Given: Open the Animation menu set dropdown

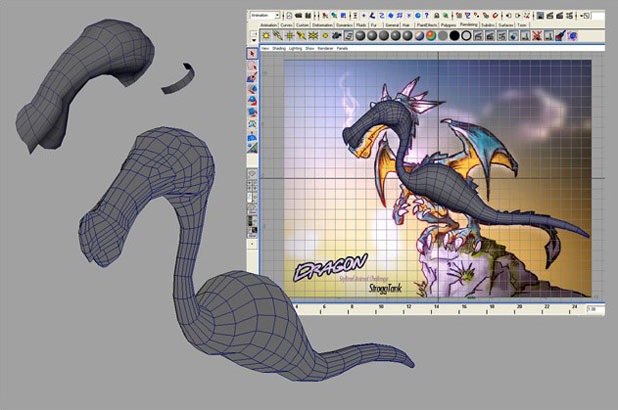Looking at the screenshot, I should (x=265, y=15).
